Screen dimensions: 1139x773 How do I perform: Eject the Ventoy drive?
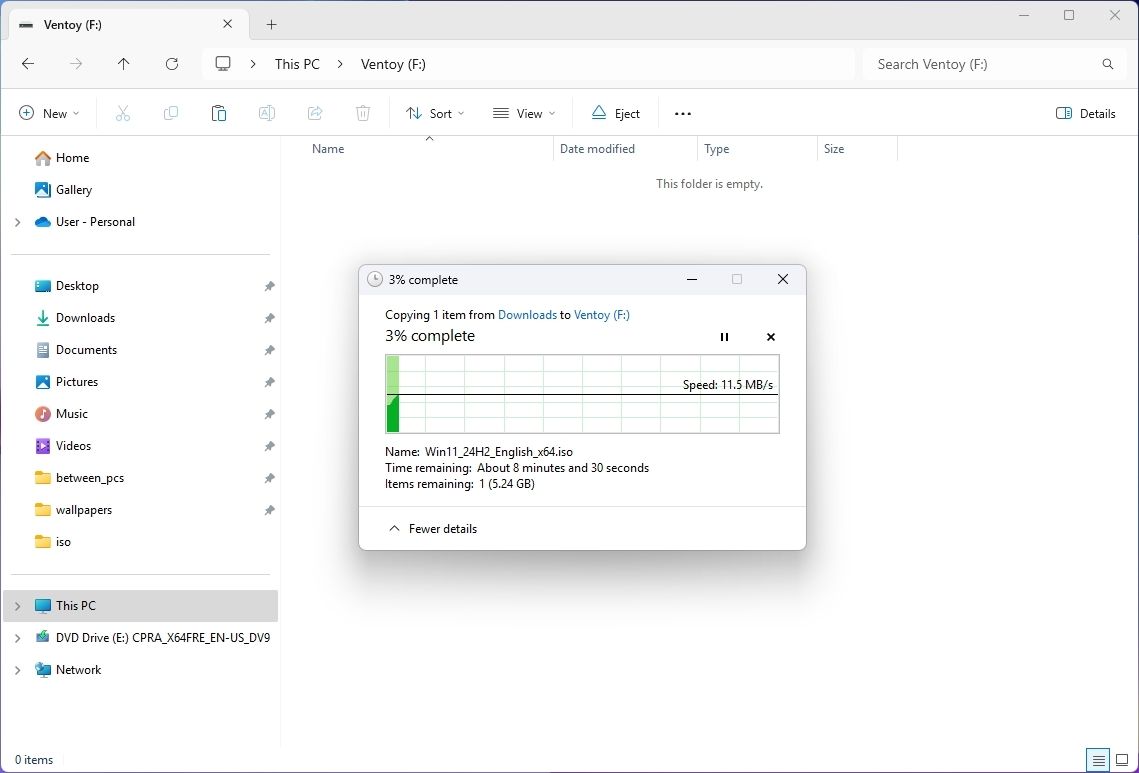click(614, 113)
